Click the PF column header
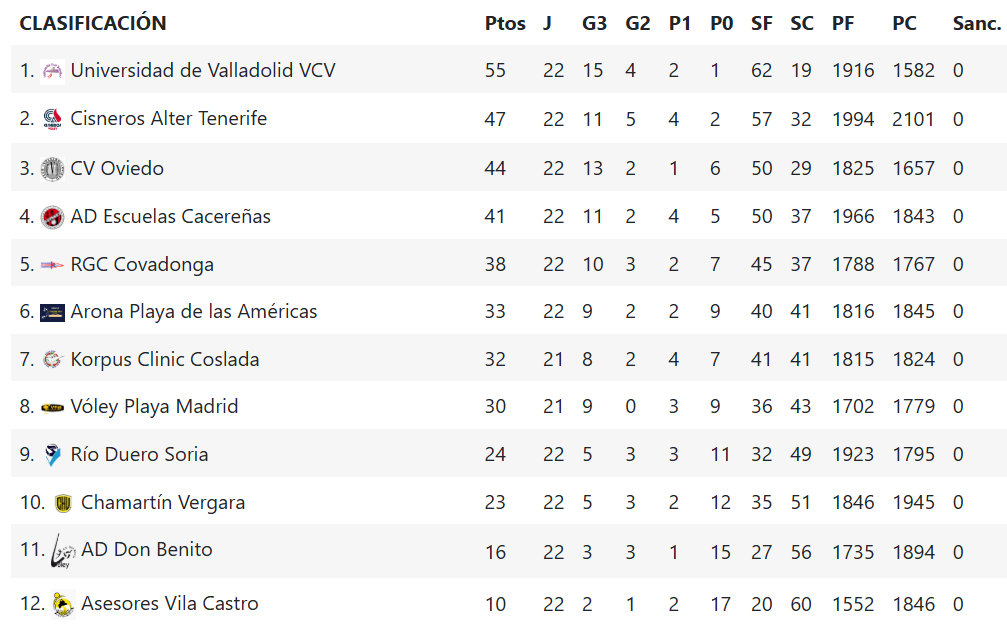The width and height of the screenshot is (1007, 639). click(x=843, y=23)
